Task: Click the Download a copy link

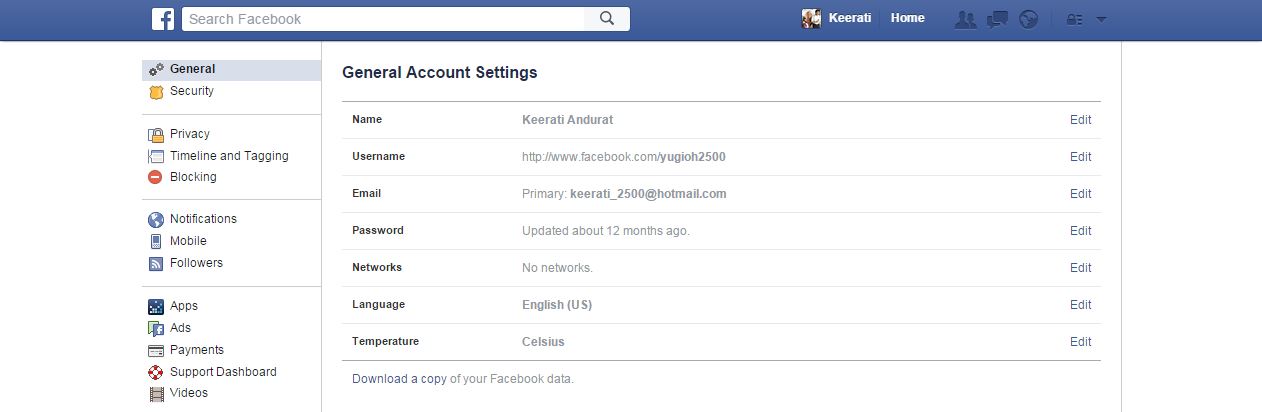Action: click(x=399, y=379)
